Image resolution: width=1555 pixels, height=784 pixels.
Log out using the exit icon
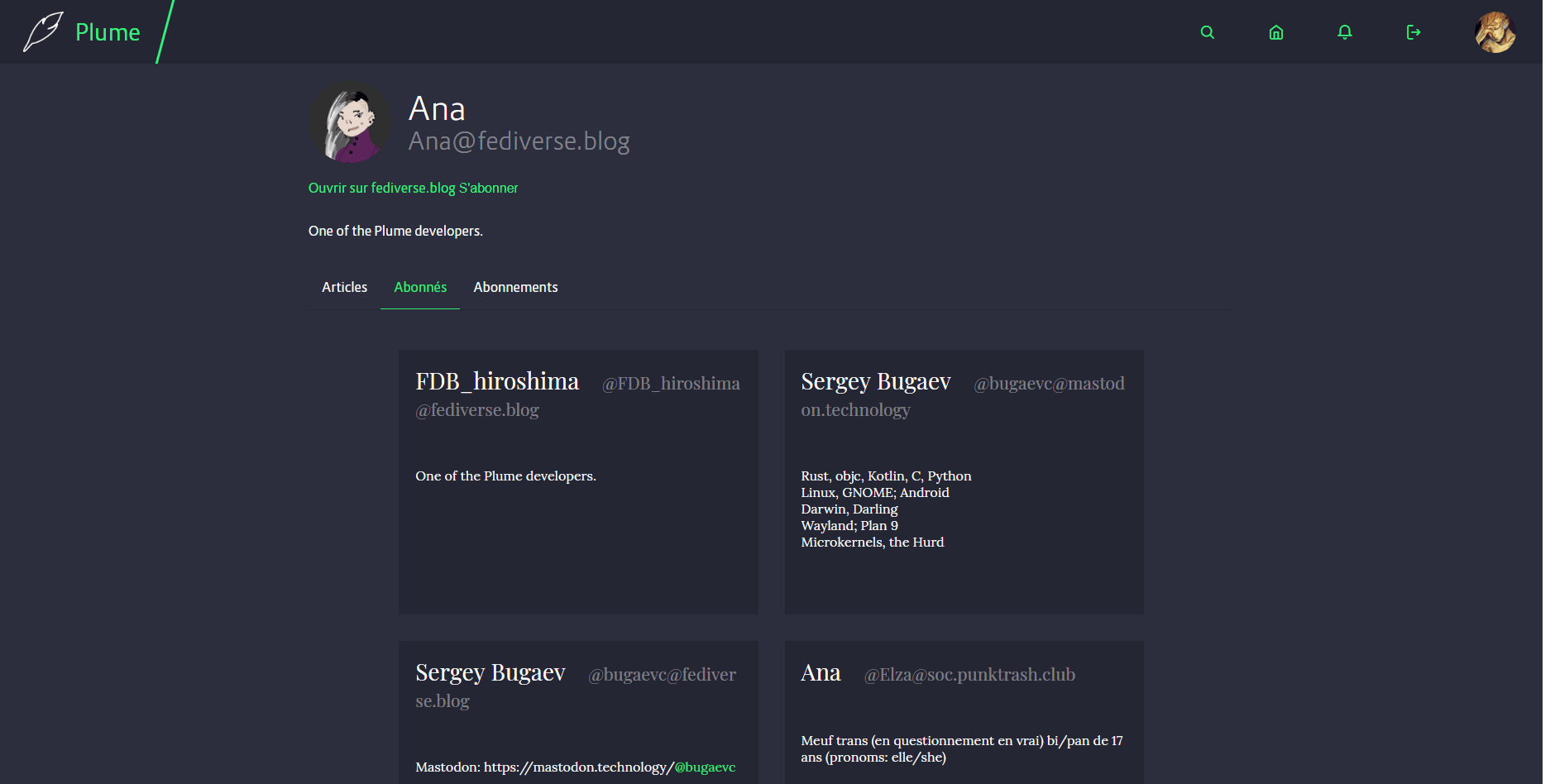click(1414, 32)
